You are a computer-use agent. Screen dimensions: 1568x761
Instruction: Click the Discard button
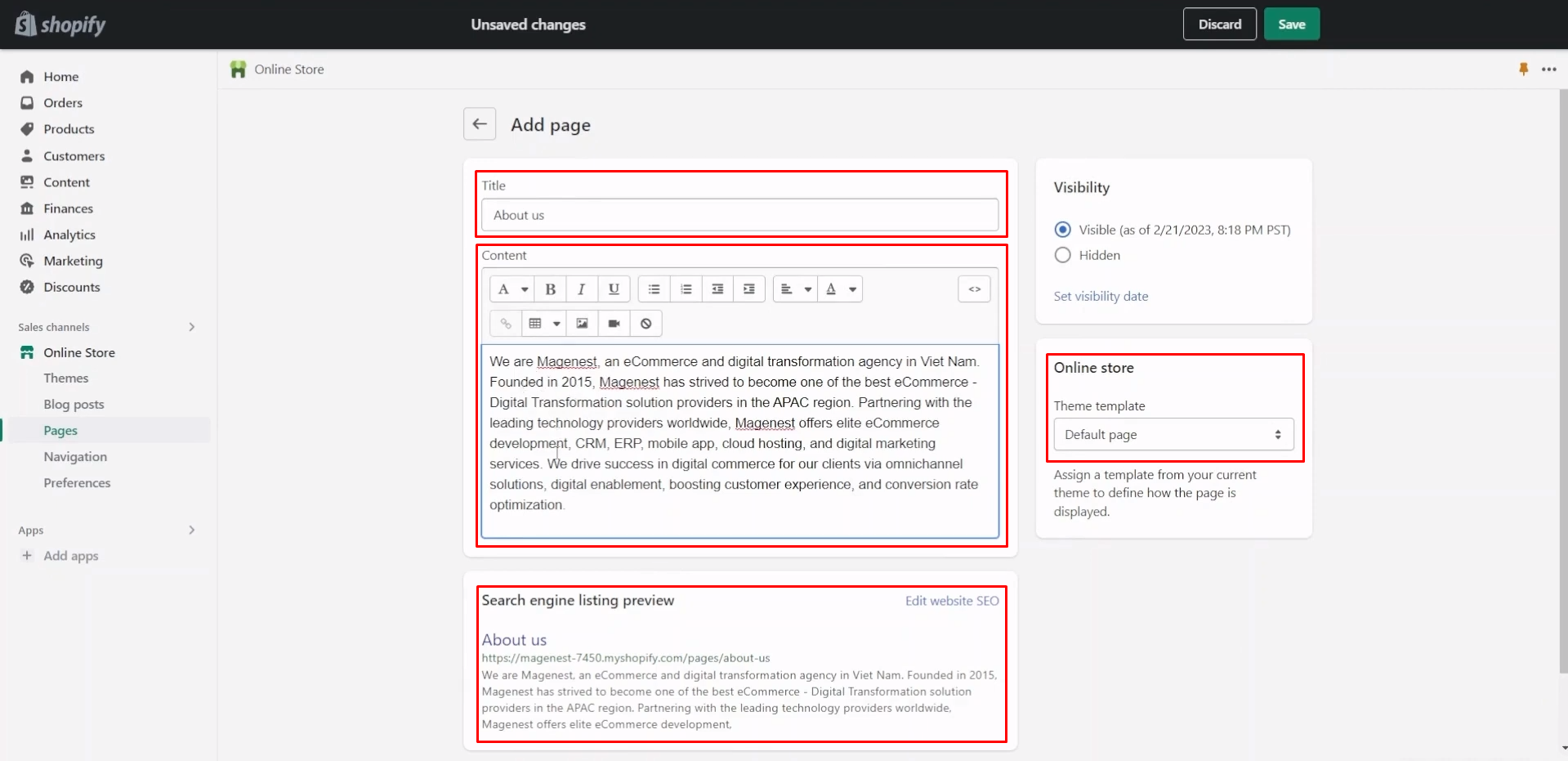click(x=1219, y=25)
